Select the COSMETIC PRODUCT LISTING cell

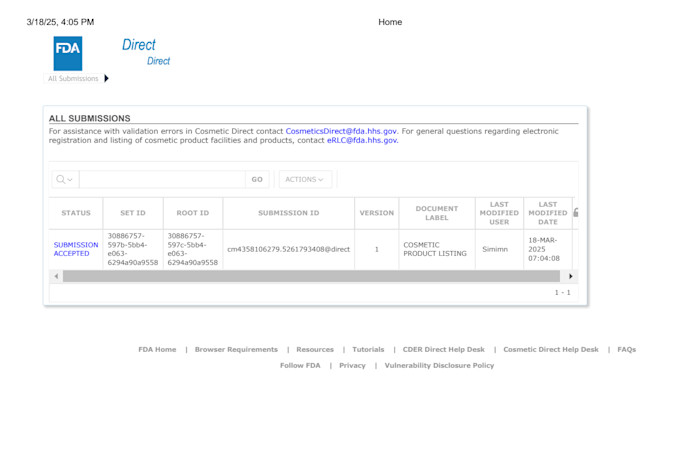tap(435, 249)
